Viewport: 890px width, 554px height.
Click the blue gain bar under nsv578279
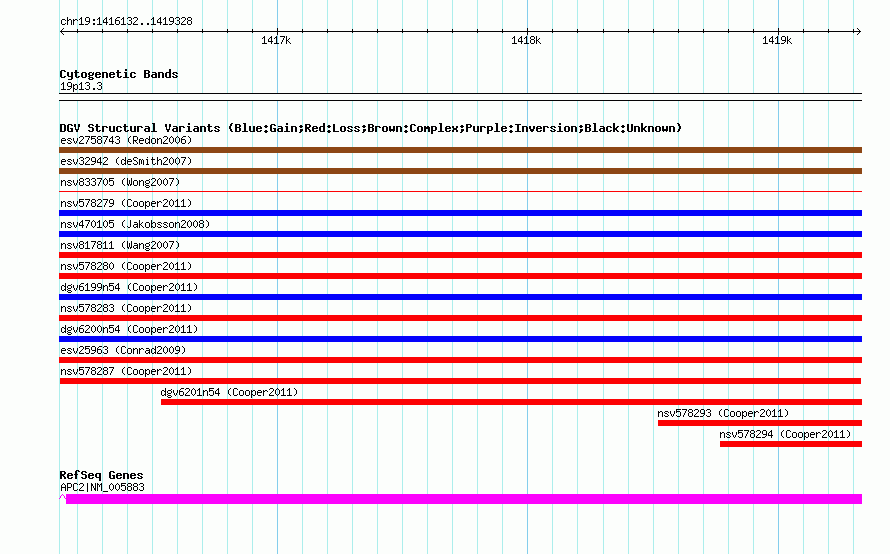point(460,213)
